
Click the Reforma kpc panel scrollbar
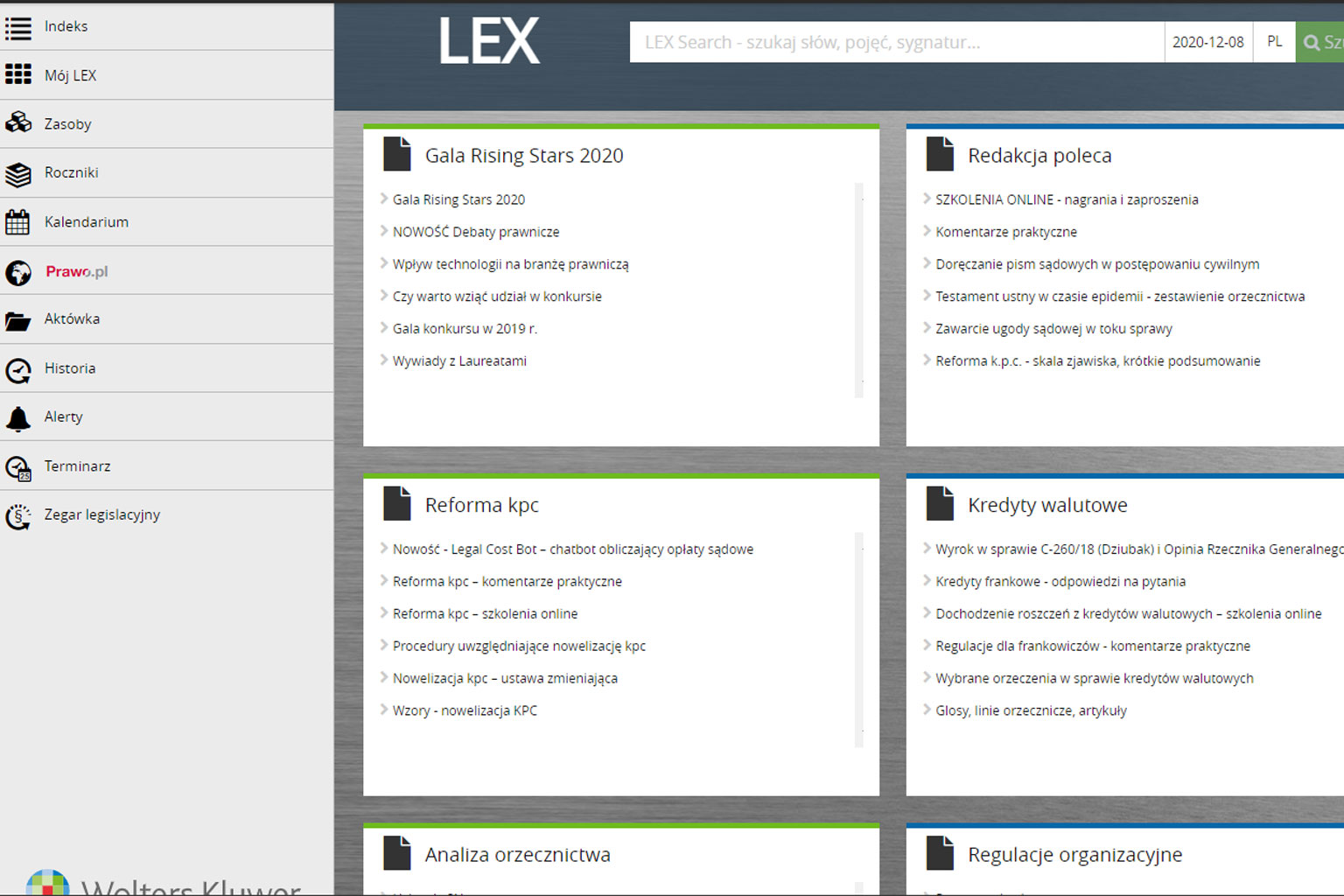click(858, 640)
